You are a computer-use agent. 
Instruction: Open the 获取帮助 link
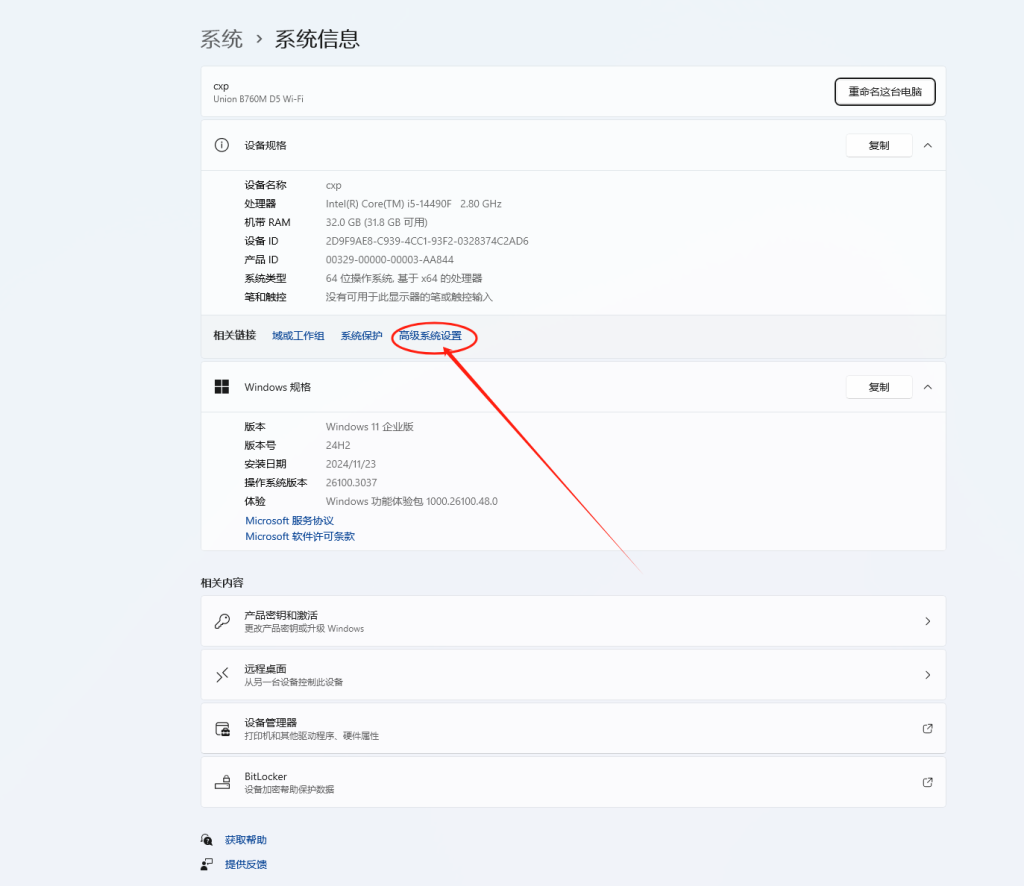pyautogui.click(x=246, y=840)
